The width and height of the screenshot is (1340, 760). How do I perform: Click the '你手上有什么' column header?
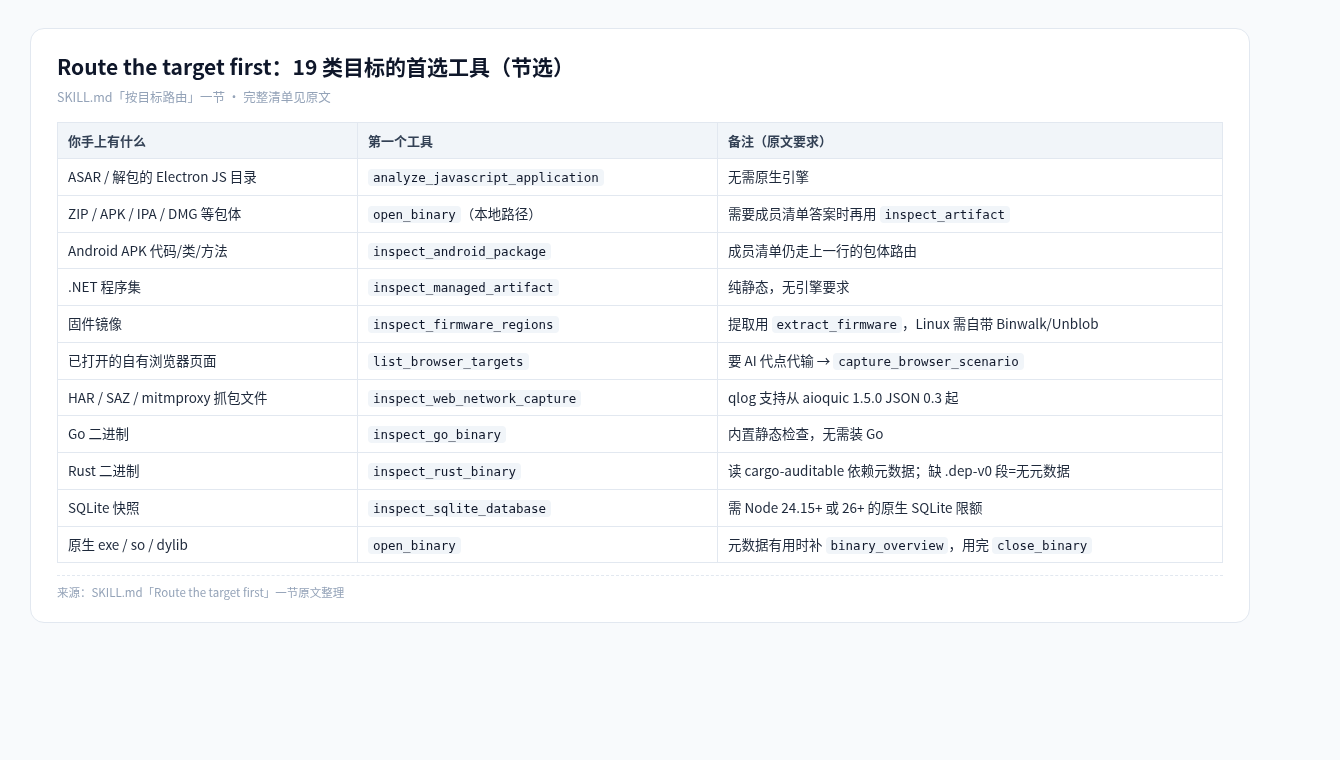pyautogui.click(x=208, y=141)
